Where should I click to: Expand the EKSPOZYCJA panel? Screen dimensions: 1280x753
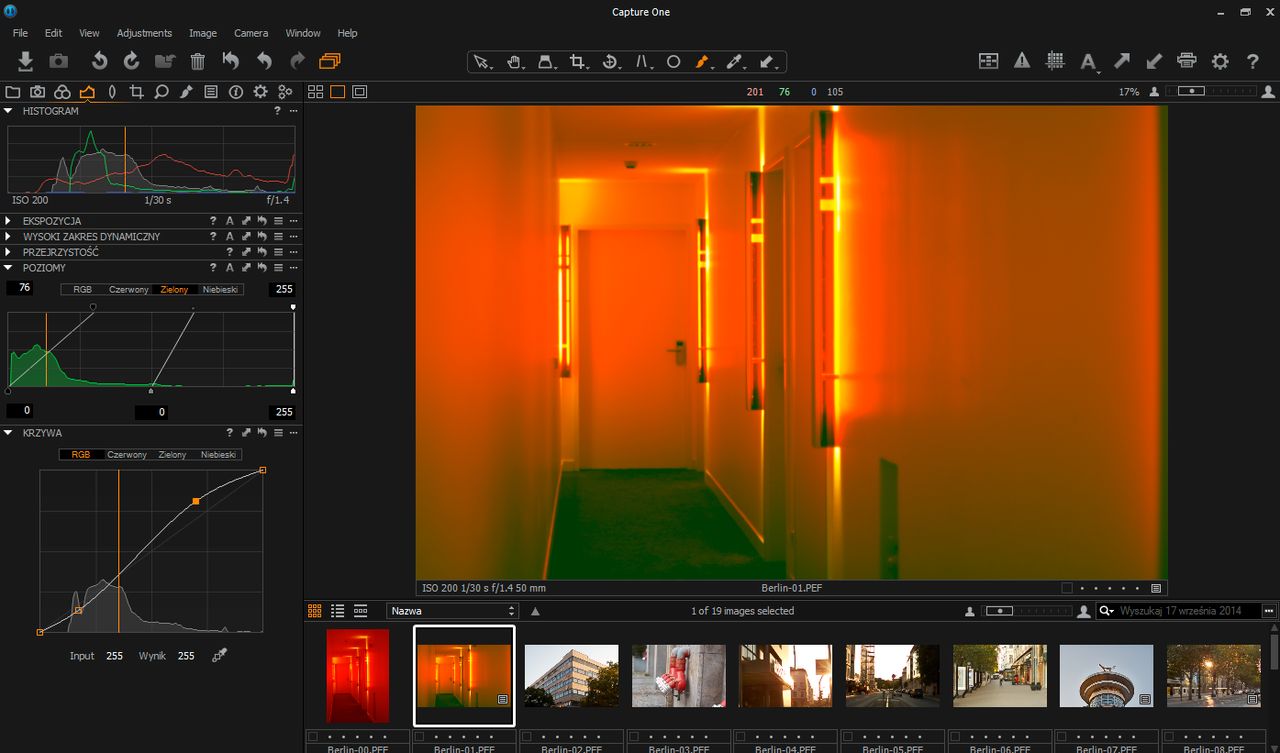(x=9, y=221)
